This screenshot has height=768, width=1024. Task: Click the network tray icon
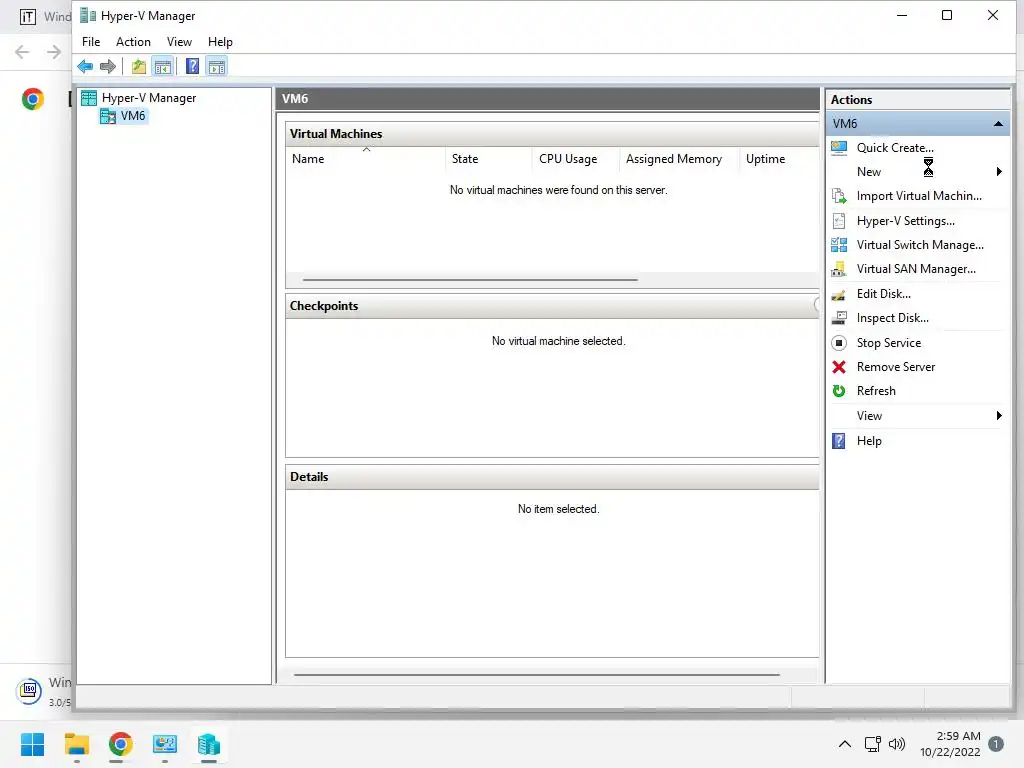point(872,744)
